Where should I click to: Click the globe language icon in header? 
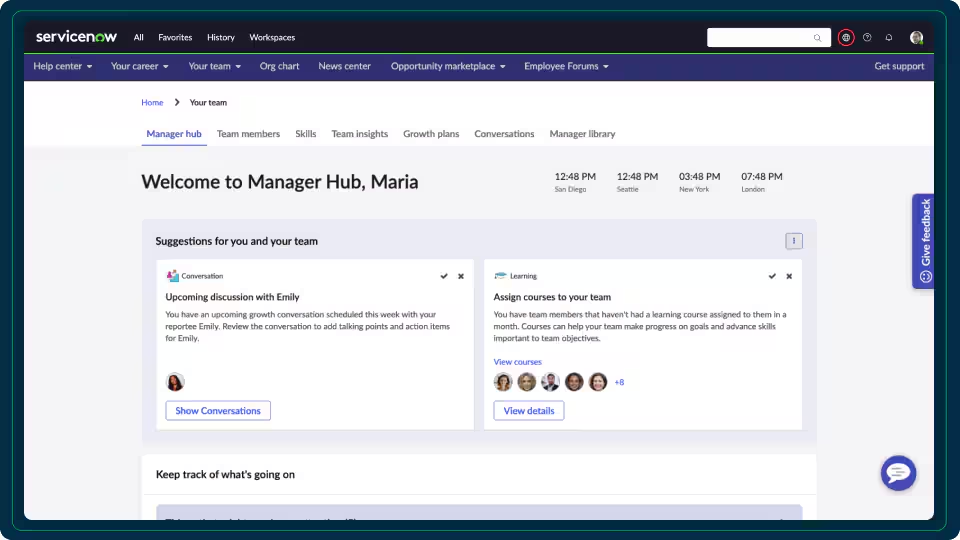coord(846,37)
